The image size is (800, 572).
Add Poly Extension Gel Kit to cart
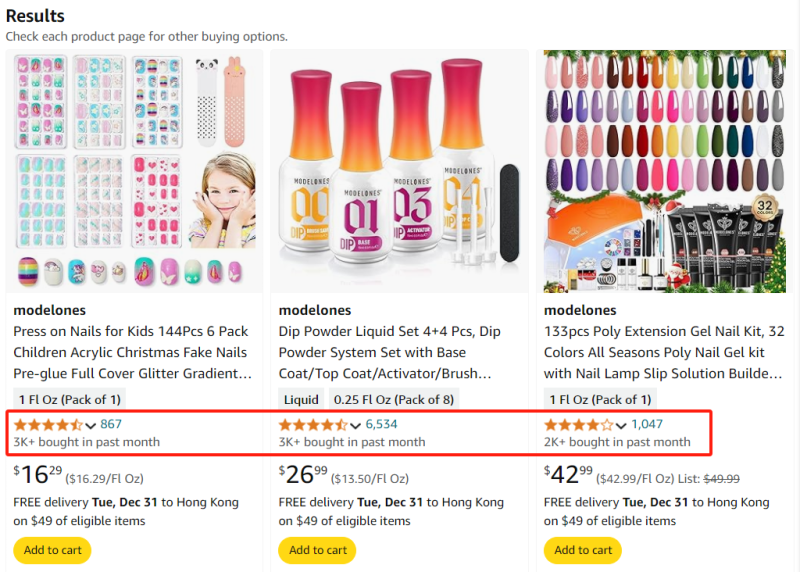583,550
